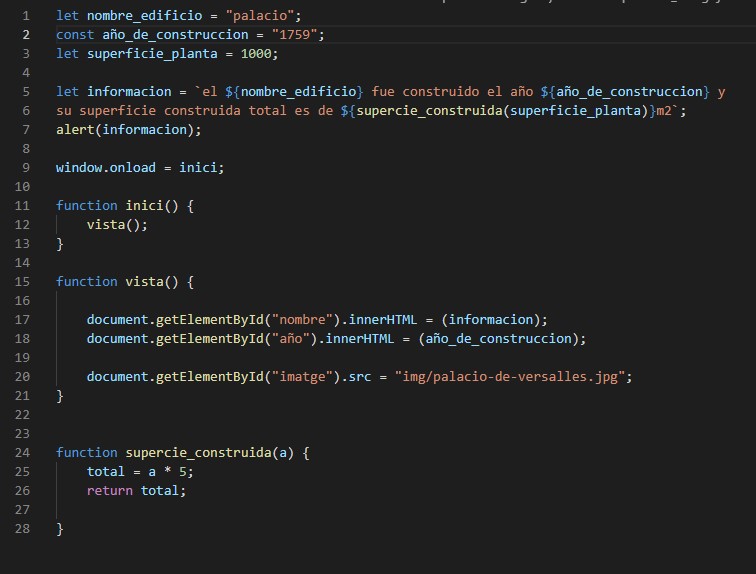
Task: Click the supercie_construida function declaration name
Action: (x=198, y=453)
